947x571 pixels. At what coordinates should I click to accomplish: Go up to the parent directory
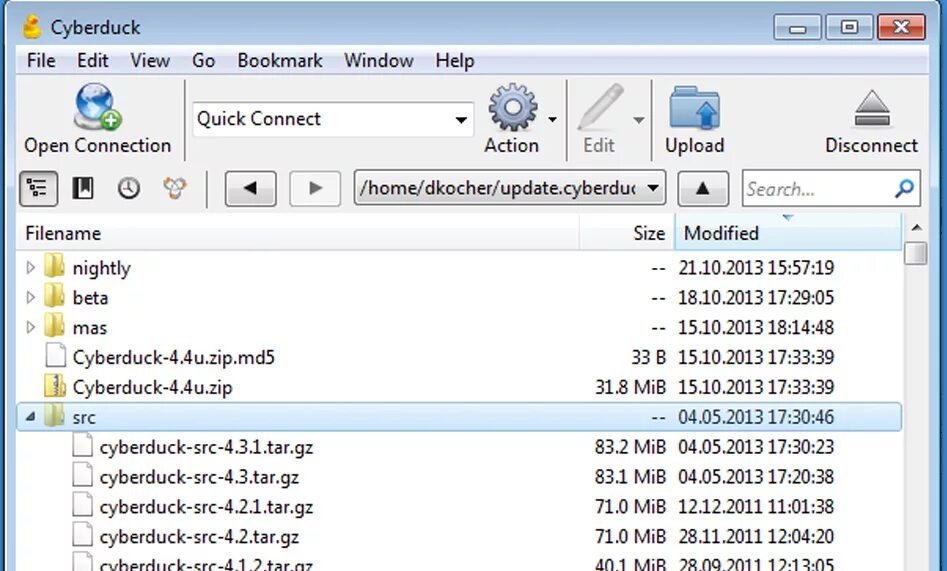702,189
